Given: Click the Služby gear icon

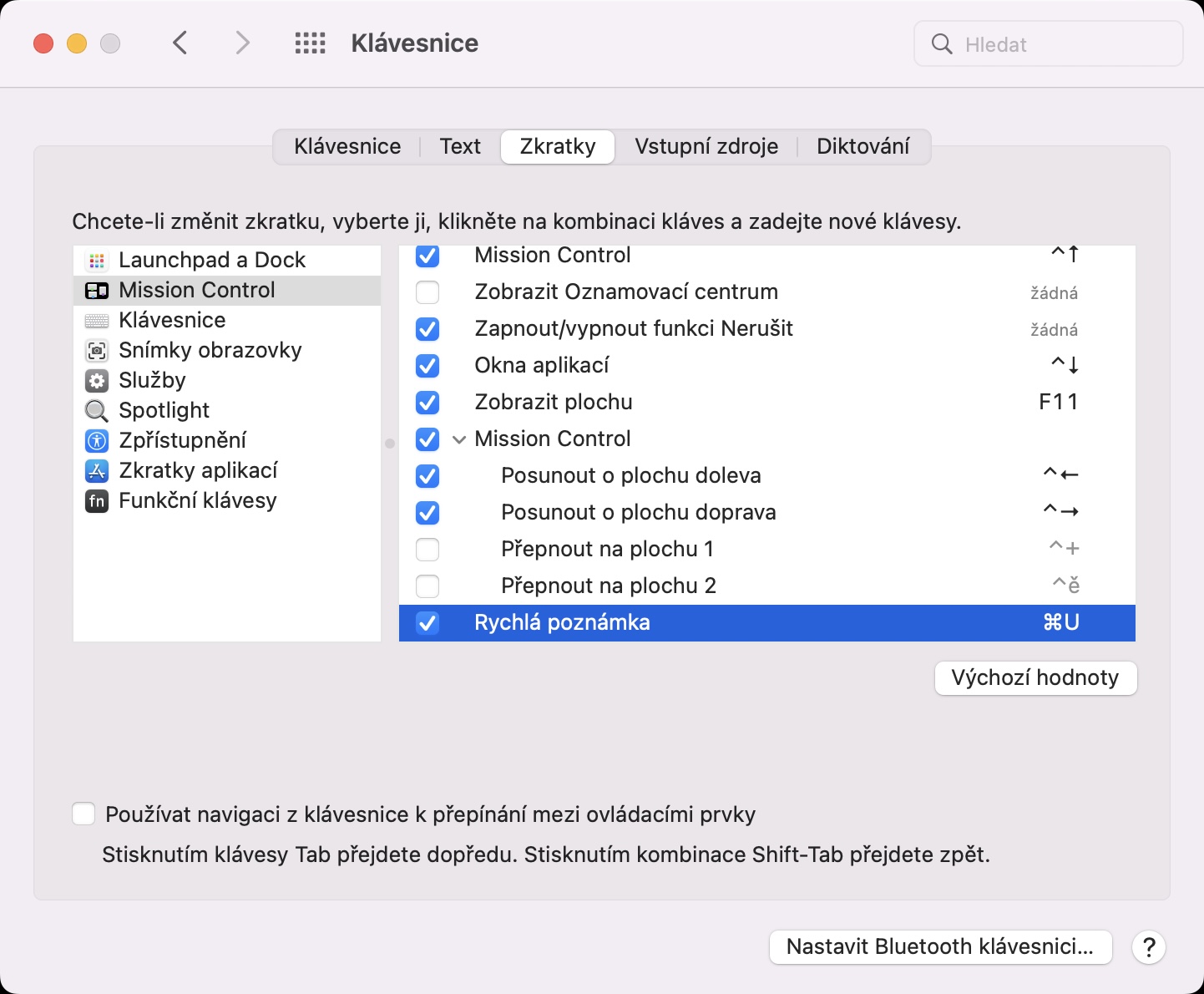Looking at the screenshot, I should (x=97, y=381).
